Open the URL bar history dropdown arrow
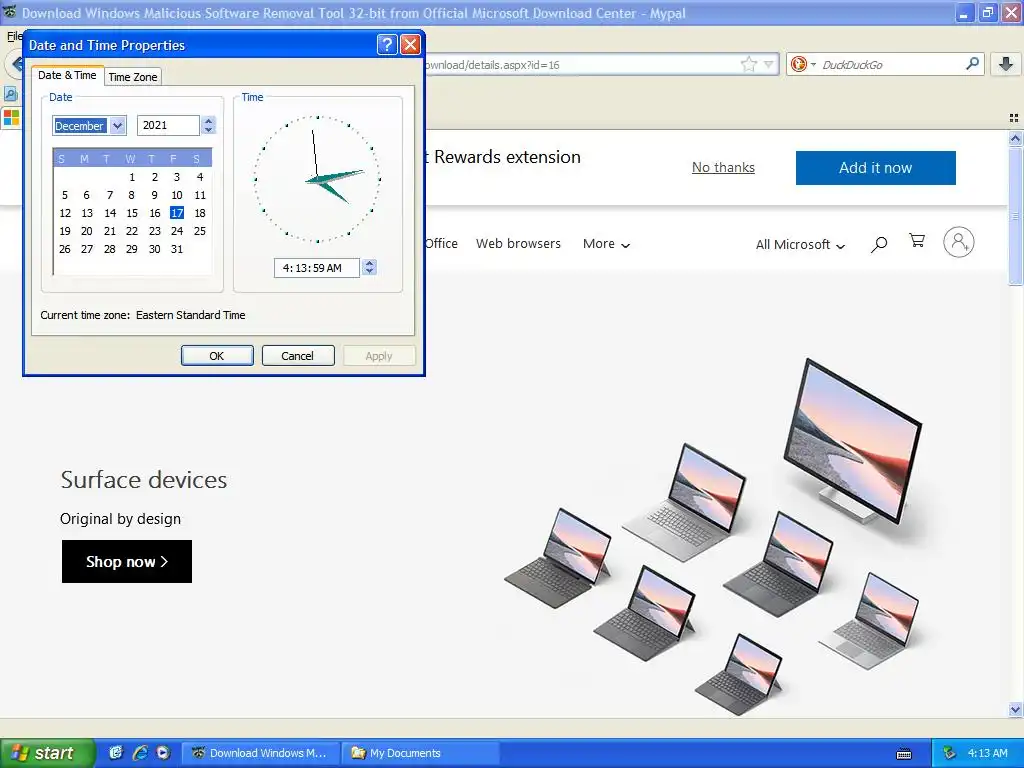The width and height of the screenshot is (1024, 768). click(769, 64)
